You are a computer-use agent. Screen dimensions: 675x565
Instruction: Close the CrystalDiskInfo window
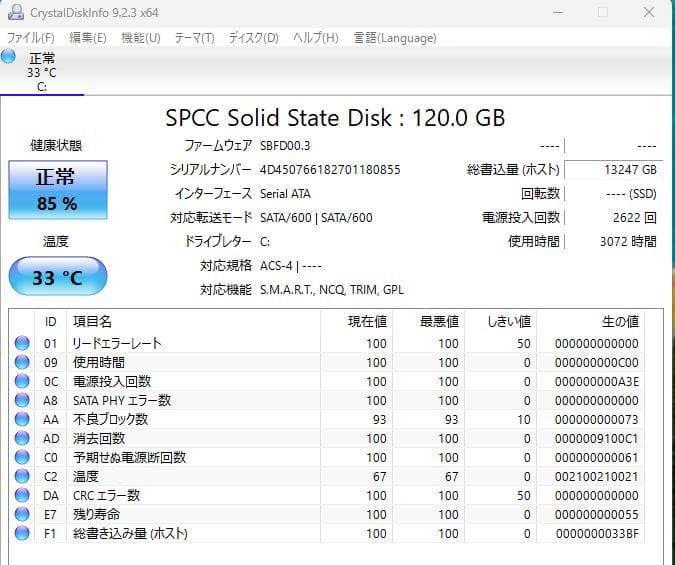point(649,12)
